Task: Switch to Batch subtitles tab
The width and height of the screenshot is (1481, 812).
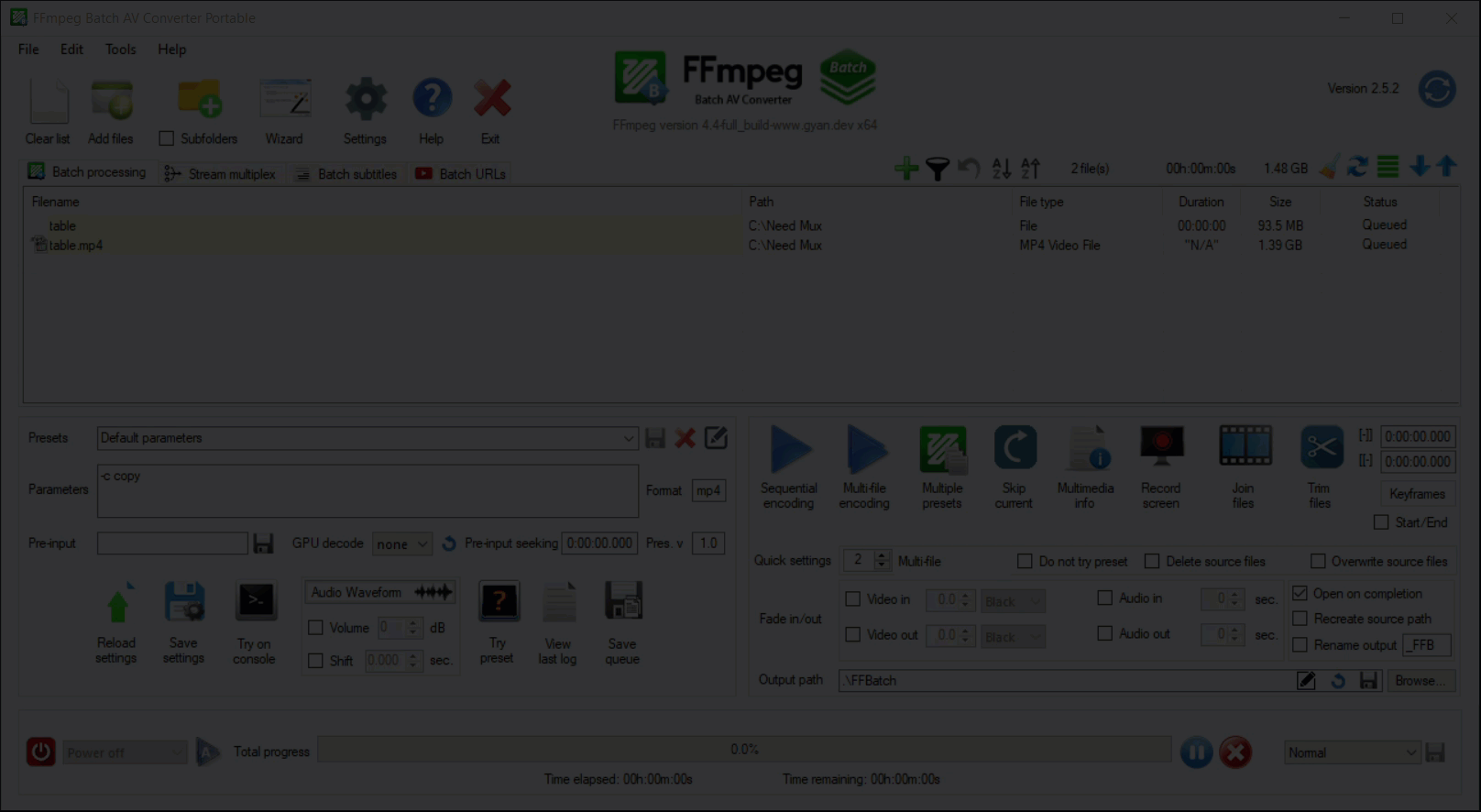Action: pos(346,173)
